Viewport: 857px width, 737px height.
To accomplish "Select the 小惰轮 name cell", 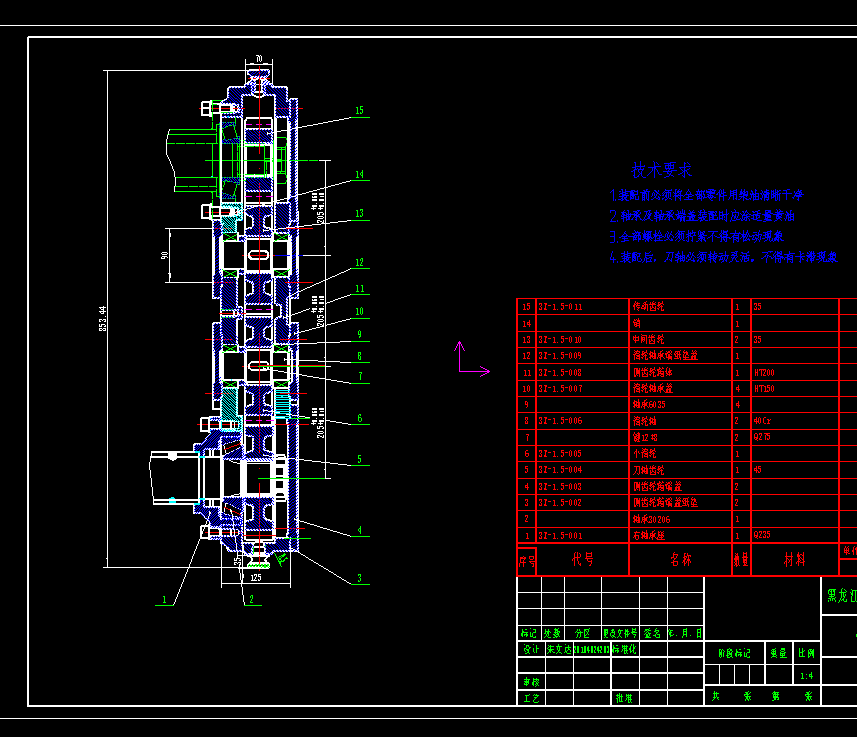I will tap(644, 454).
